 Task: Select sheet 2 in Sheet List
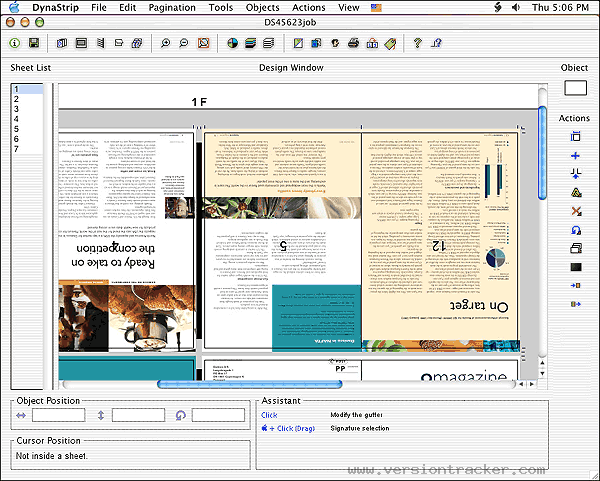coord(28,99)
